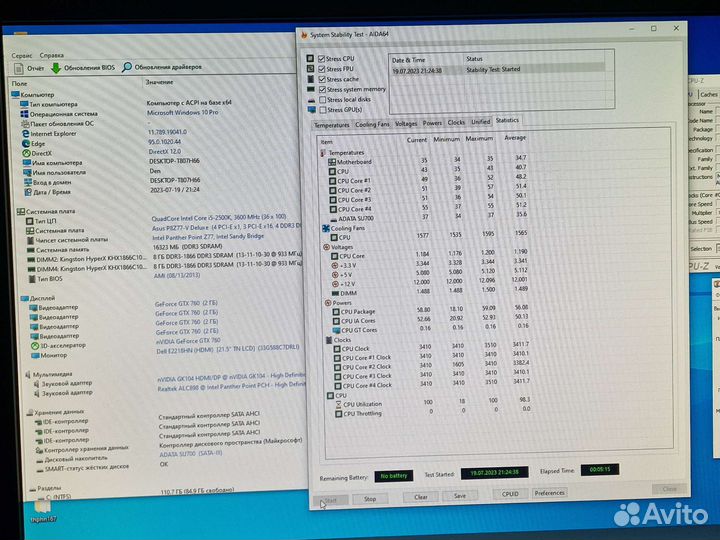Click the Значение column header
Screen dimensions: 720x540
159,82
